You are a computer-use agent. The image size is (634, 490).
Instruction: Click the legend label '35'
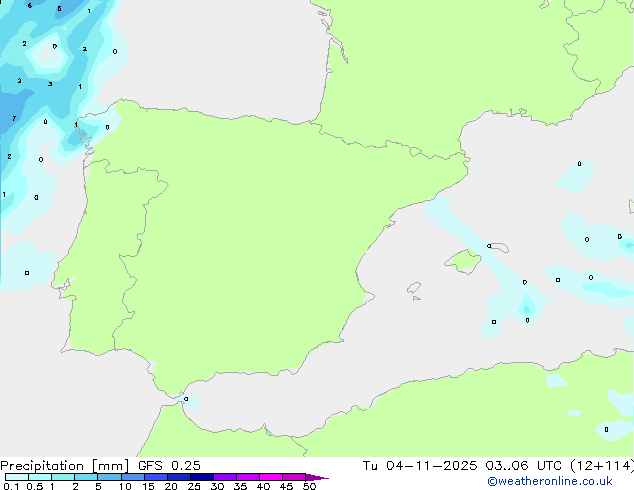[240, 486]
